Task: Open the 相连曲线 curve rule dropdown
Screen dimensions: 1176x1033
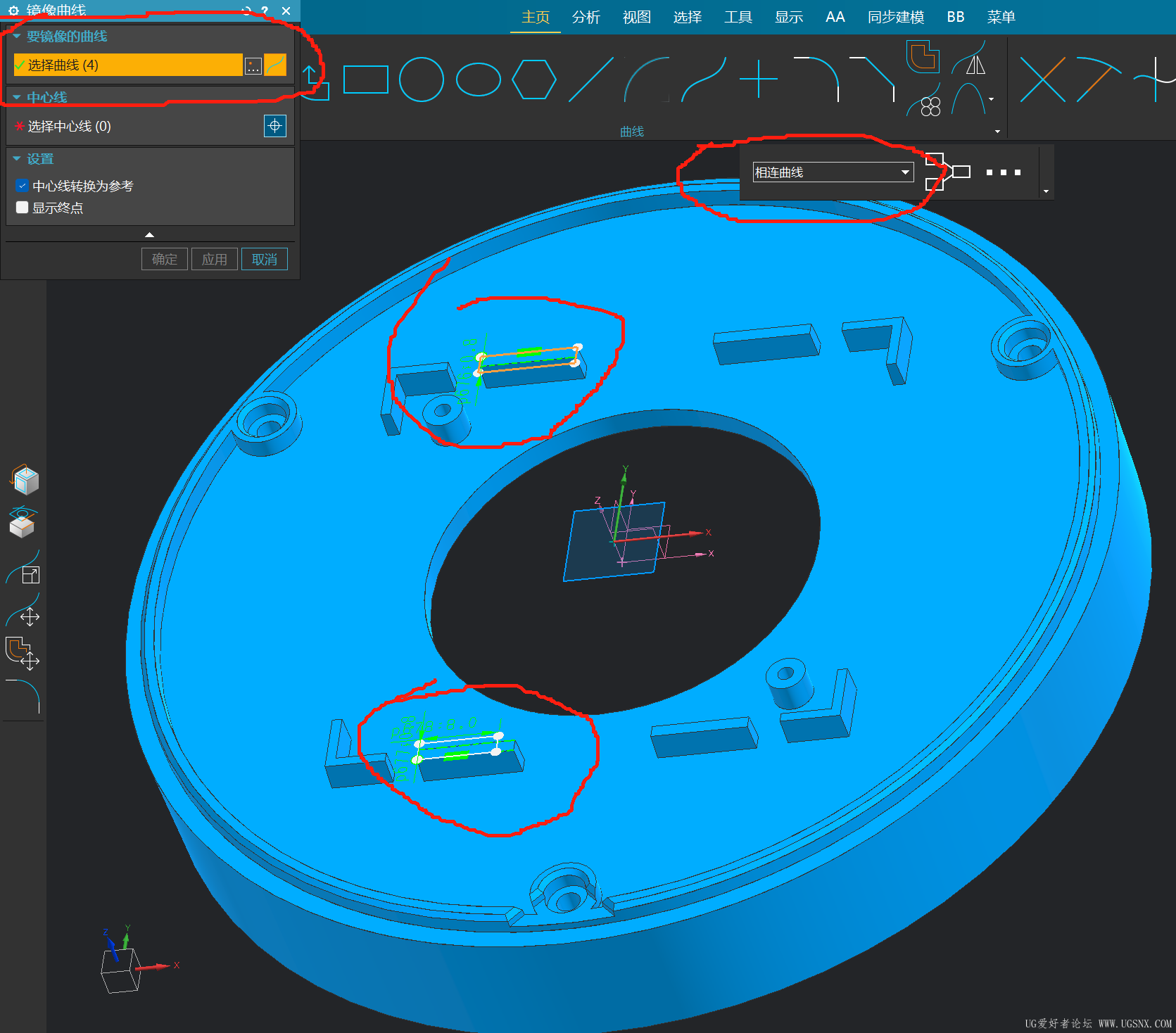Action: point(833,172)
